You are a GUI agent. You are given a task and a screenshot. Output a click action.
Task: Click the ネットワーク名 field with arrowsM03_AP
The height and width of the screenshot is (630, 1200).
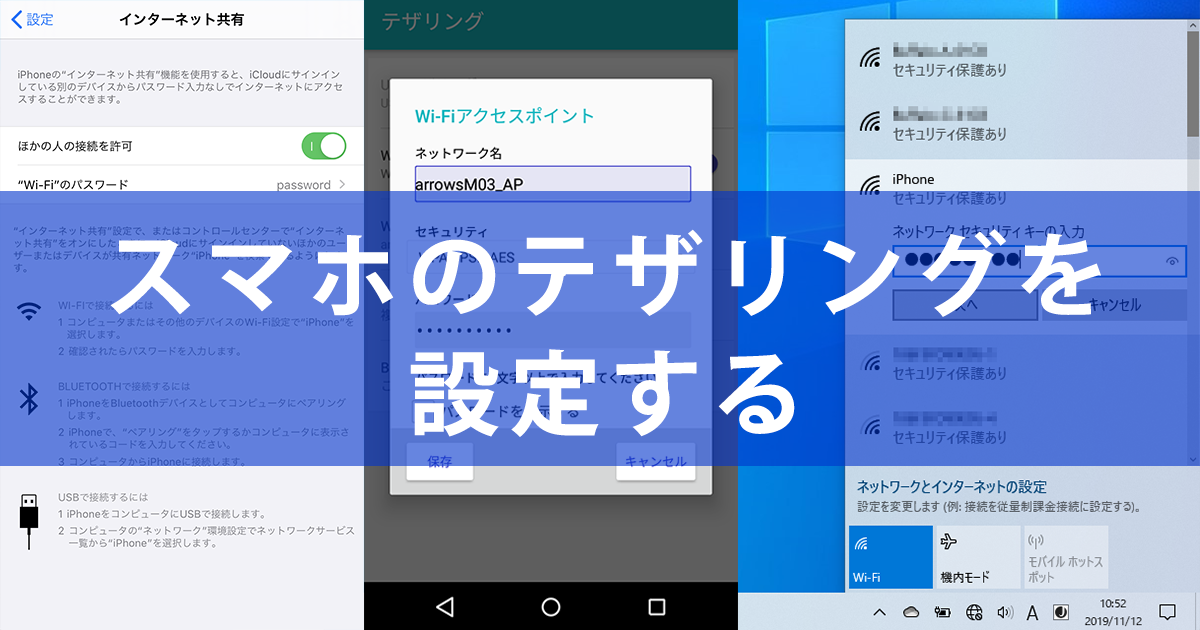[x=553, y=184]
